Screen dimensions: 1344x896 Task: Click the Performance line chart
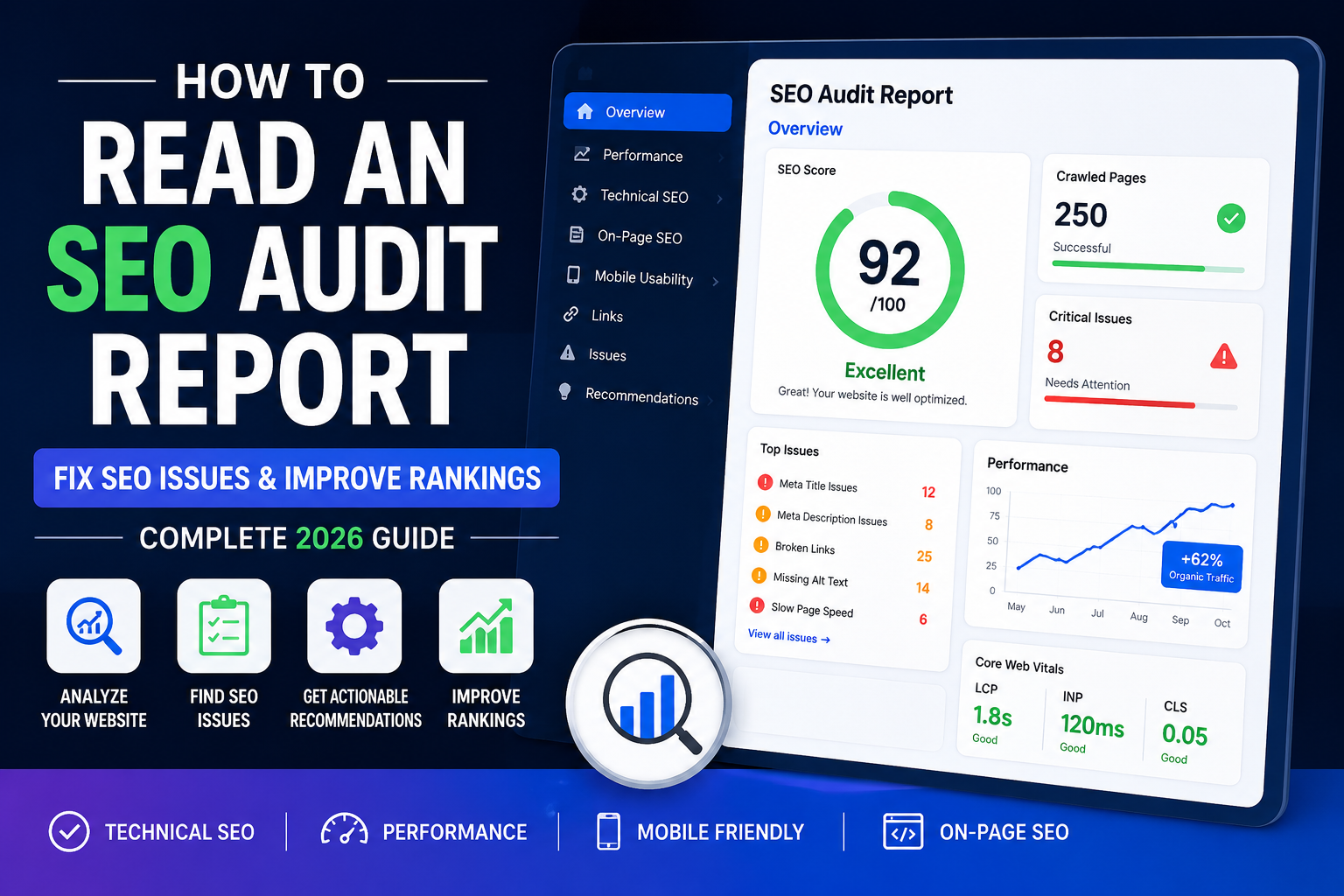tap(1124, 537)
